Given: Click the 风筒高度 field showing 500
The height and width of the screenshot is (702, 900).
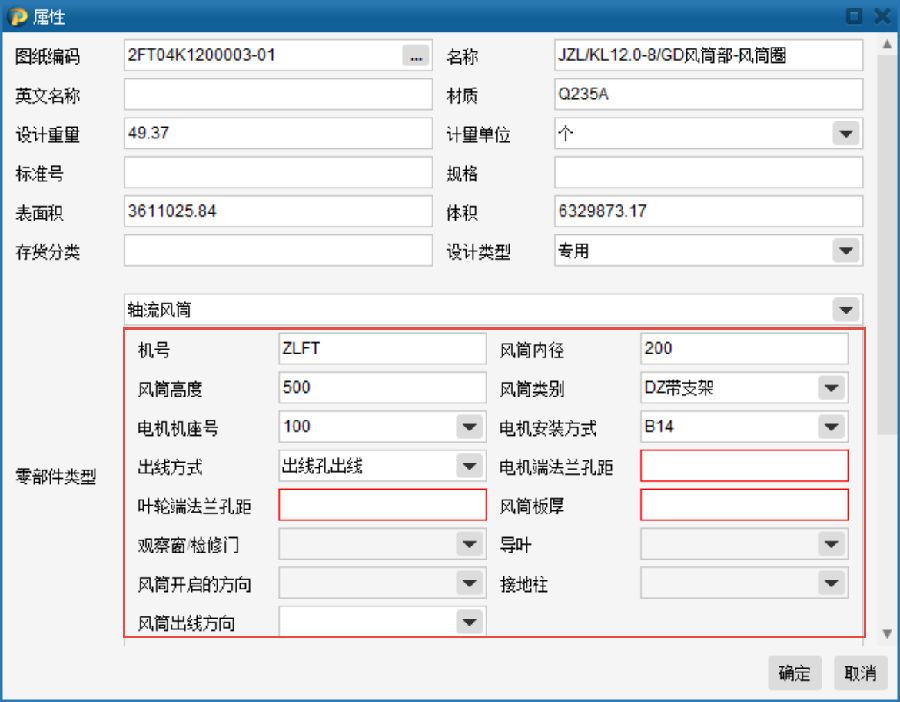Looking at the screenshot, I should [382, 387].
